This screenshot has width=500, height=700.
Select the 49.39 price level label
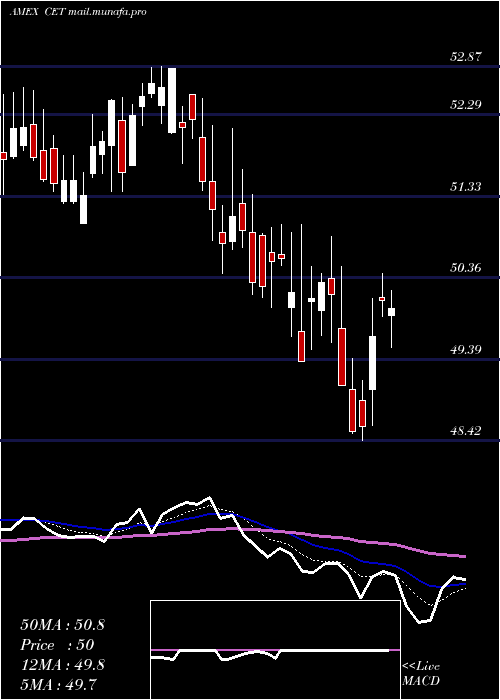point(466,349)
